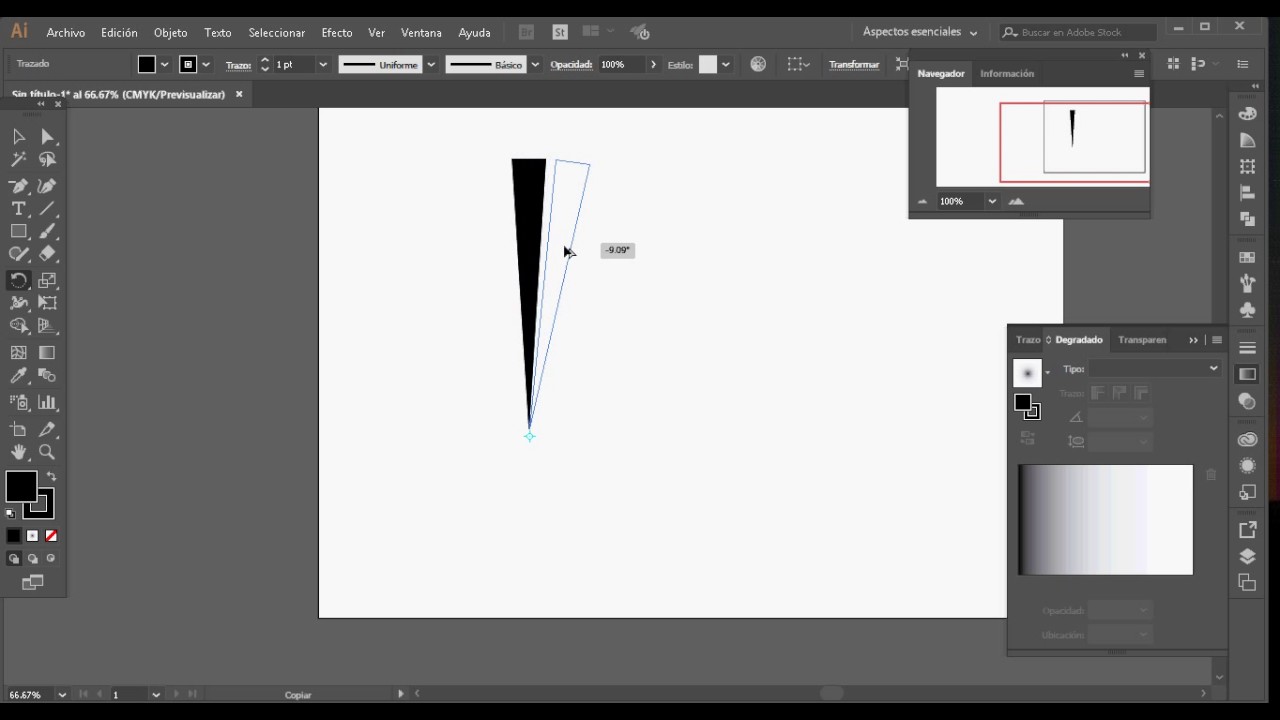Select the Mesh tool
The width and height of the screenshot is (1280, 720).
[19, 353]
